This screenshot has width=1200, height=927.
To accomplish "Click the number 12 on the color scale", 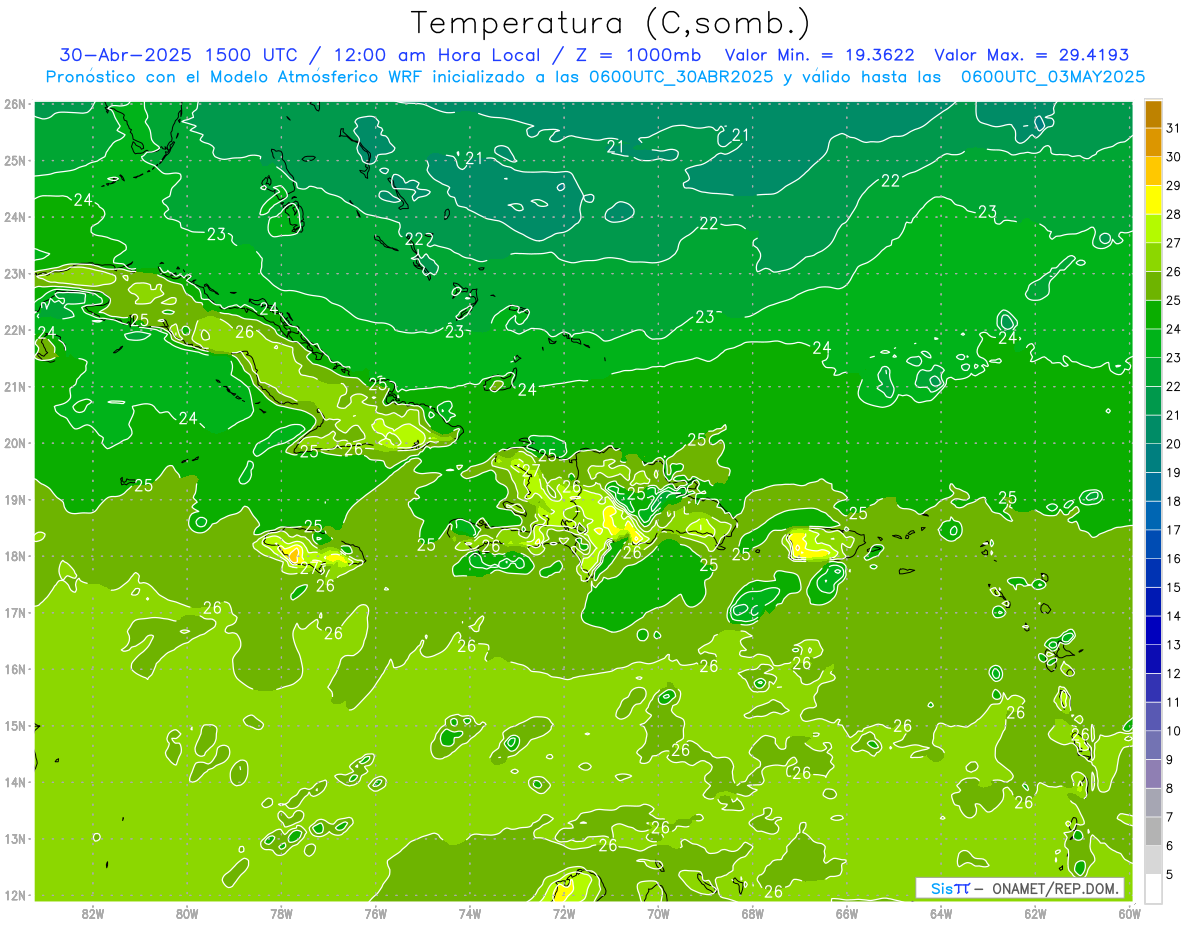I will tap(1173, 673).
